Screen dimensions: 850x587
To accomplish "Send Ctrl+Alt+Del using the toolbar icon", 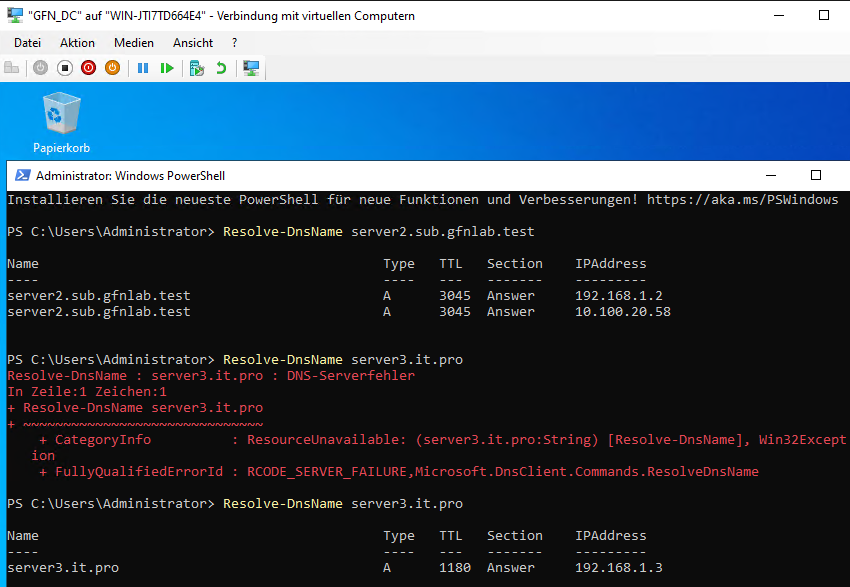I will click(12, 68).
